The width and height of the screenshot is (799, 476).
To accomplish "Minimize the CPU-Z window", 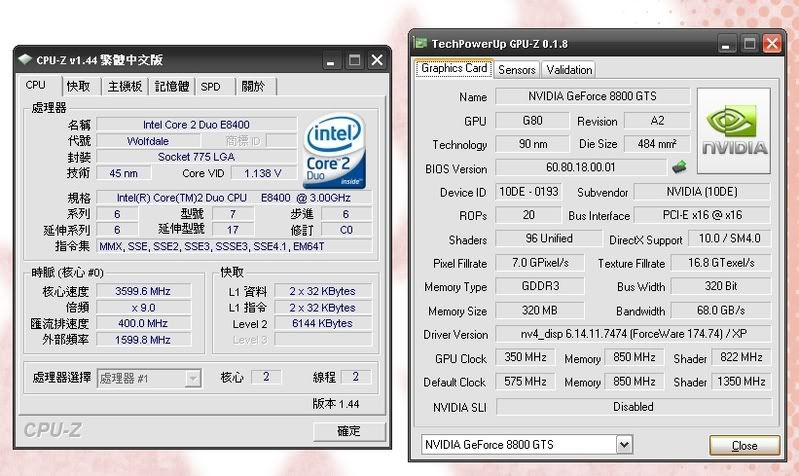I will (331, 61).
